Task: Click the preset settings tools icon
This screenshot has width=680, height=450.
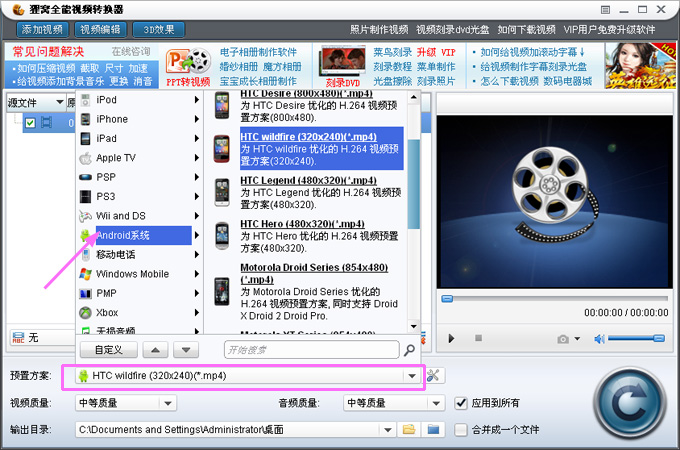Action: 433,375
